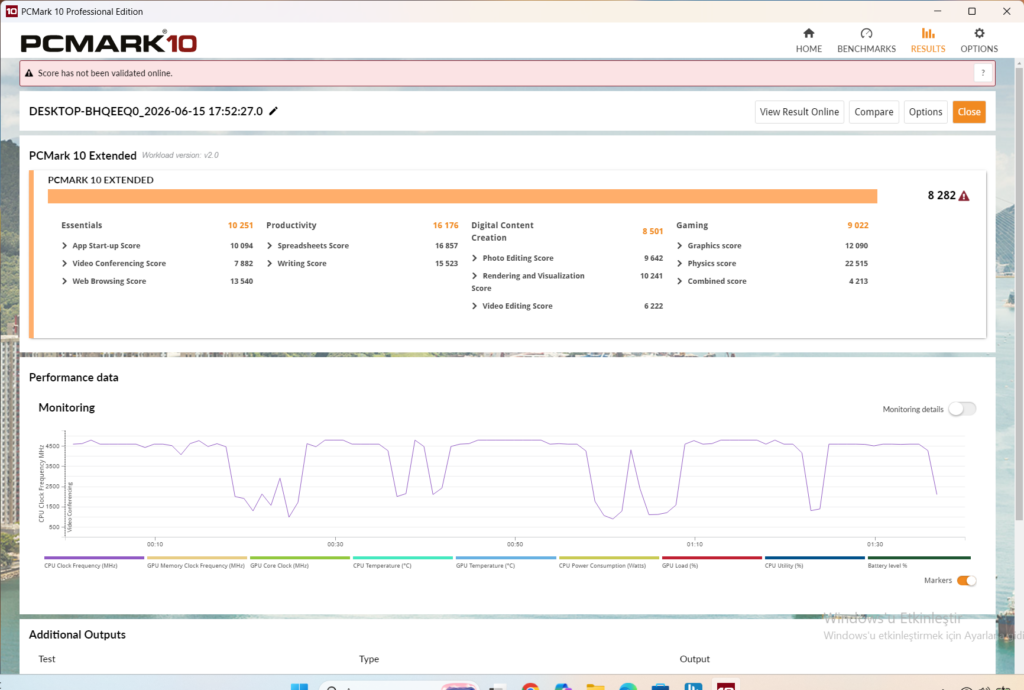
Task: Click the Output column header
Action: point(694,659)
